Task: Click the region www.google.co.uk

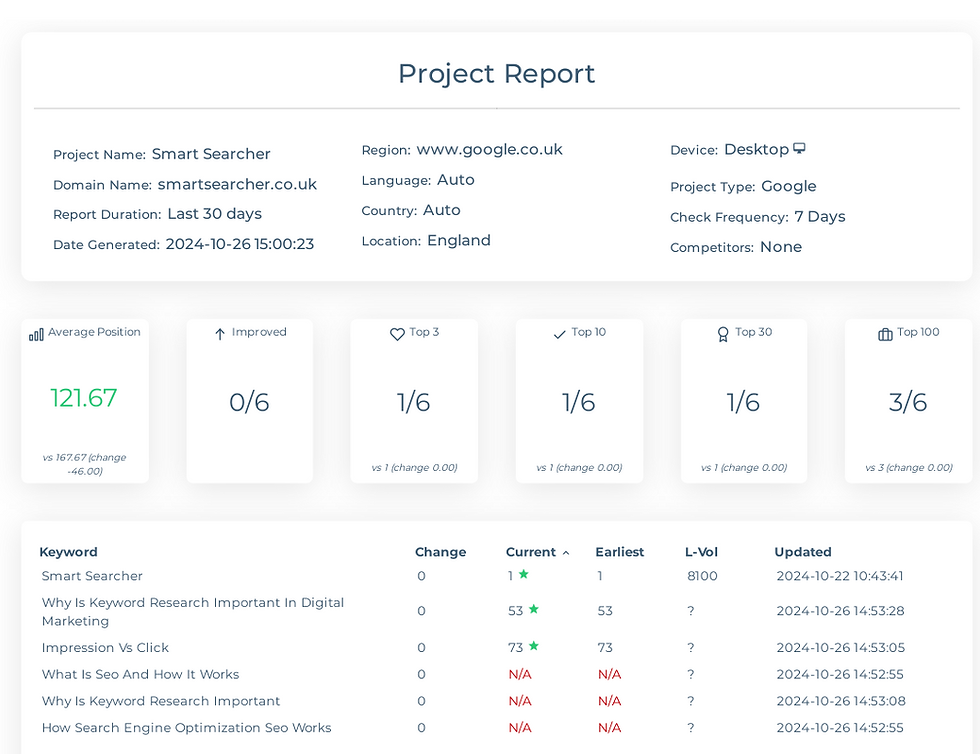Action: 489,150
